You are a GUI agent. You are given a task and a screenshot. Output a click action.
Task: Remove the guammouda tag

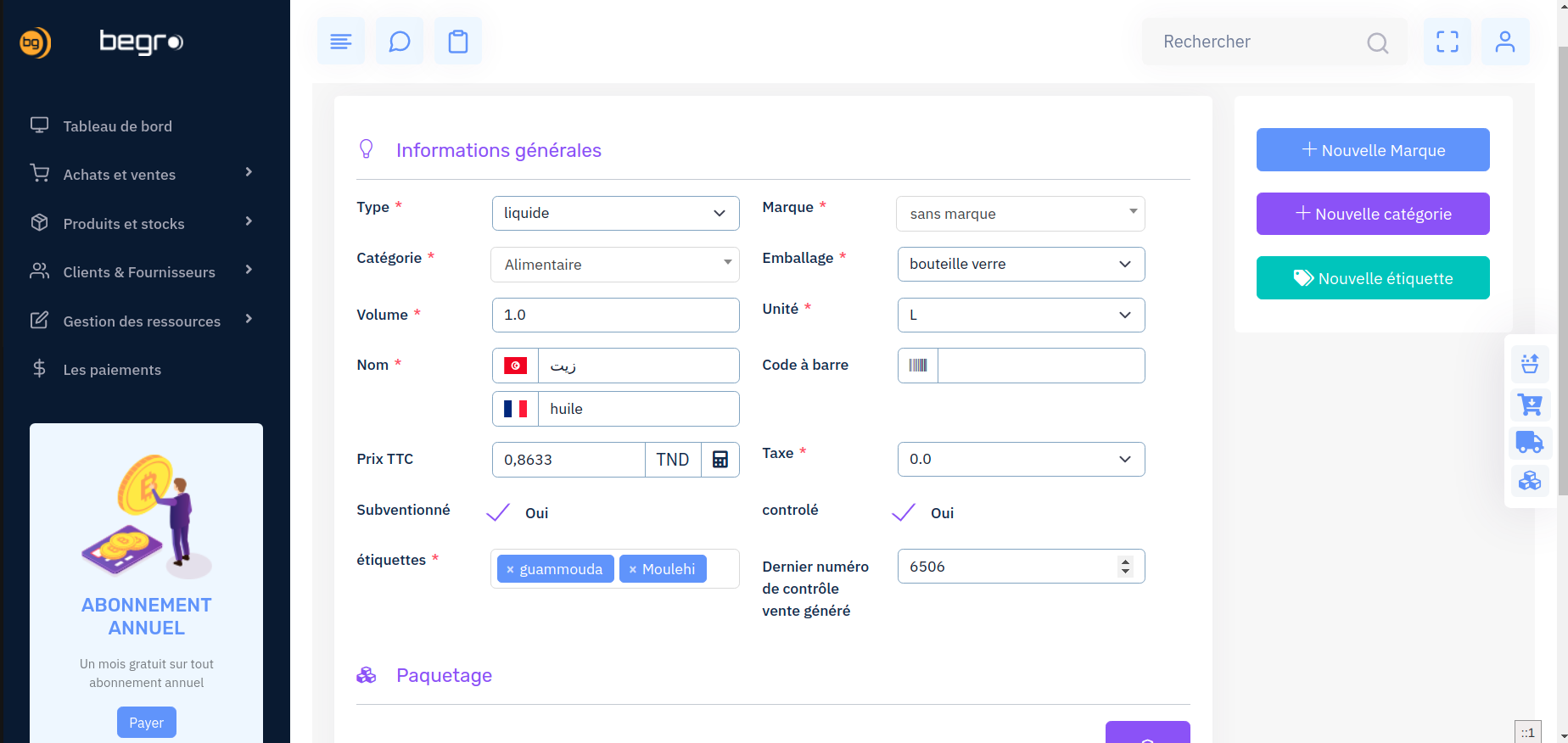(x=510, y=570)
